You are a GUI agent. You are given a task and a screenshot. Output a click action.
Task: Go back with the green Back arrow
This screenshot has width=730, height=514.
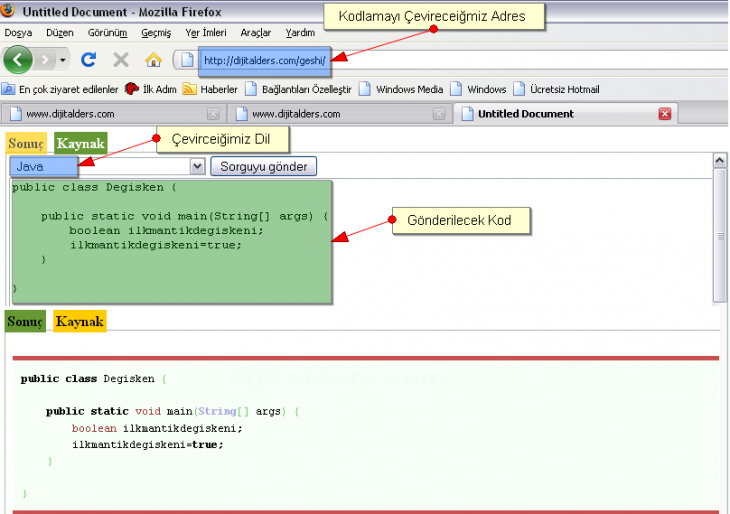[18, 60]
